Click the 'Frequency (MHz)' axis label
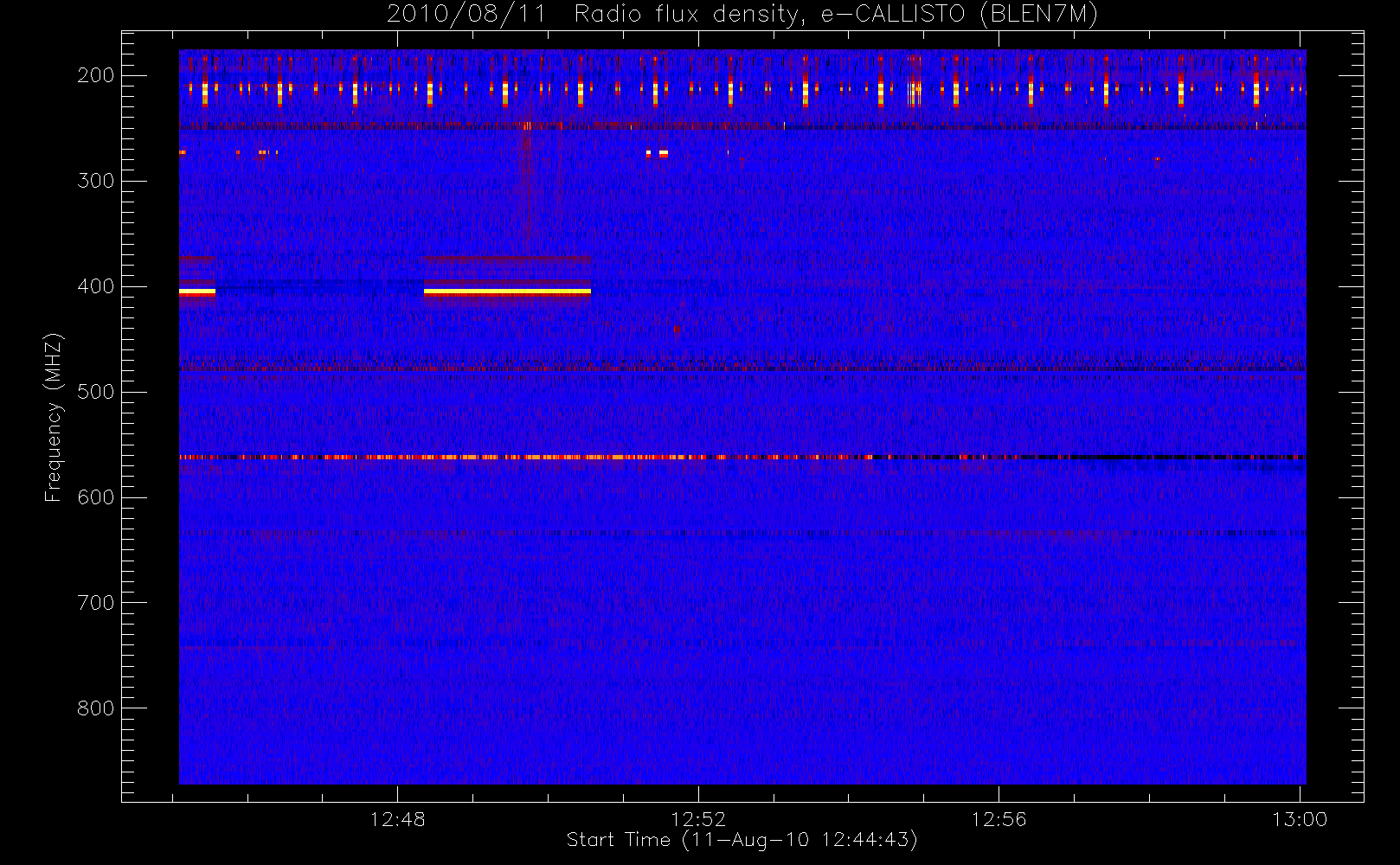The width and height of the screenshot is (1400, 865). pyautogui.click(x=54, y=418)
